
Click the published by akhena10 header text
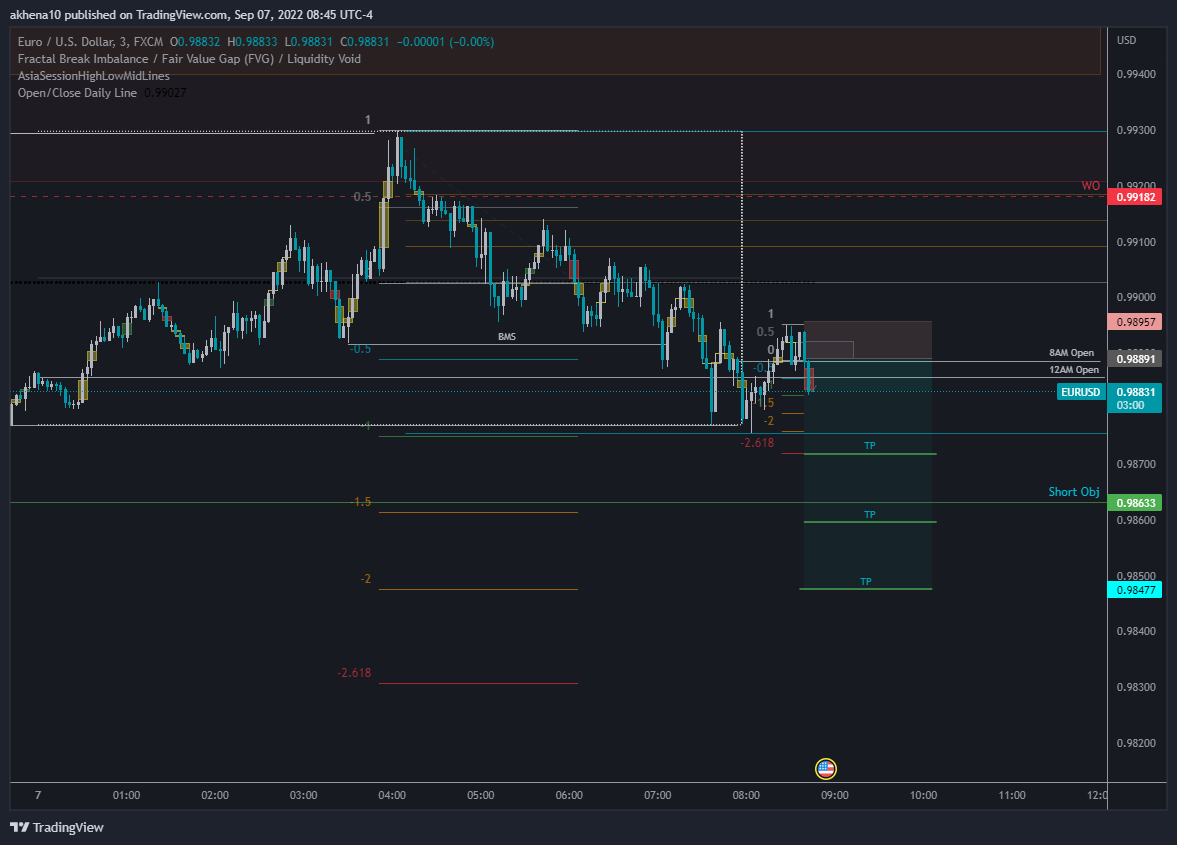(x=191, y=14)
